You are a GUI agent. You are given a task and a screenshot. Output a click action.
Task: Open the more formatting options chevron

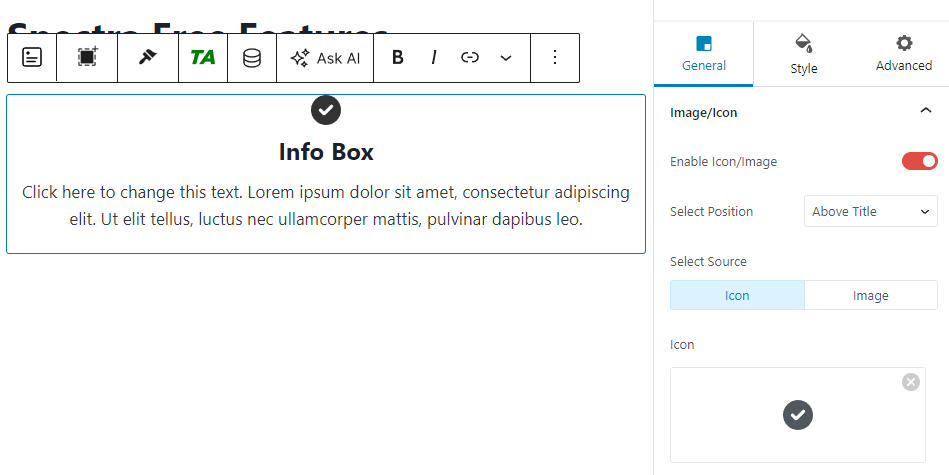(x=506, y=58)
